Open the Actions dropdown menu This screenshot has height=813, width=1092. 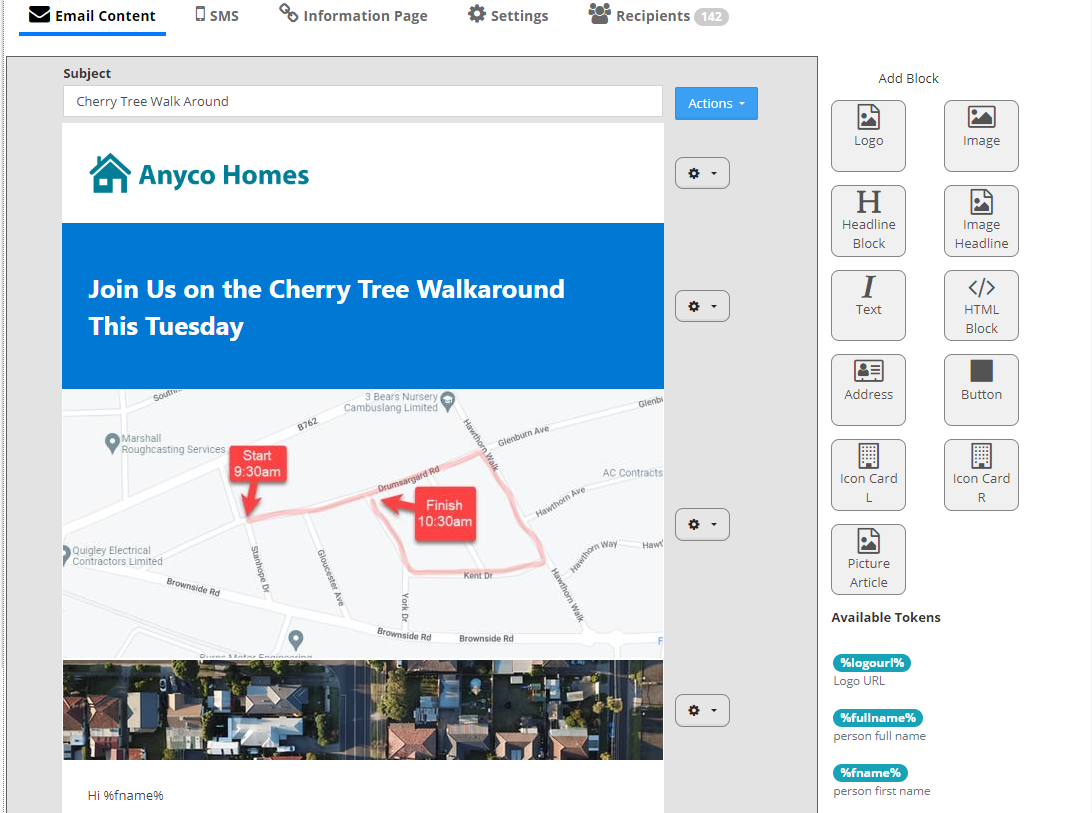click(x=716, y=103)
